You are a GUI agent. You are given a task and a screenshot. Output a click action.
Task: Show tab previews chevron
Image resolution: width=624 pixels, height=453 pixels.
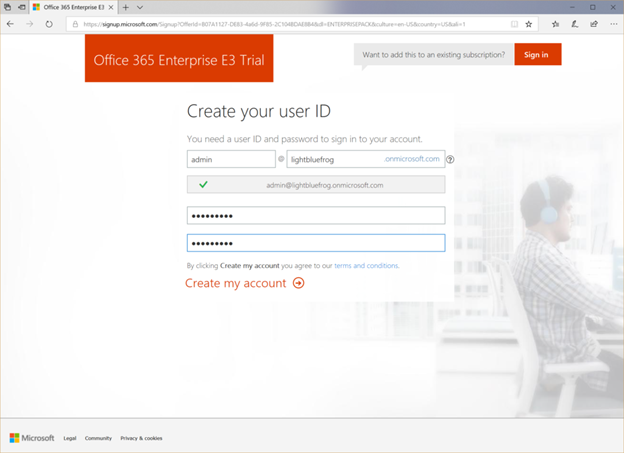coord(140,7)
